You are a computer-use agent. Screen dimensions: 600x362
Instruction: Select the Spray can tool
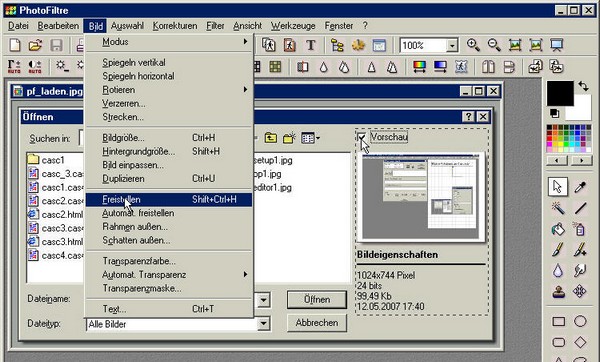point(580,229)
